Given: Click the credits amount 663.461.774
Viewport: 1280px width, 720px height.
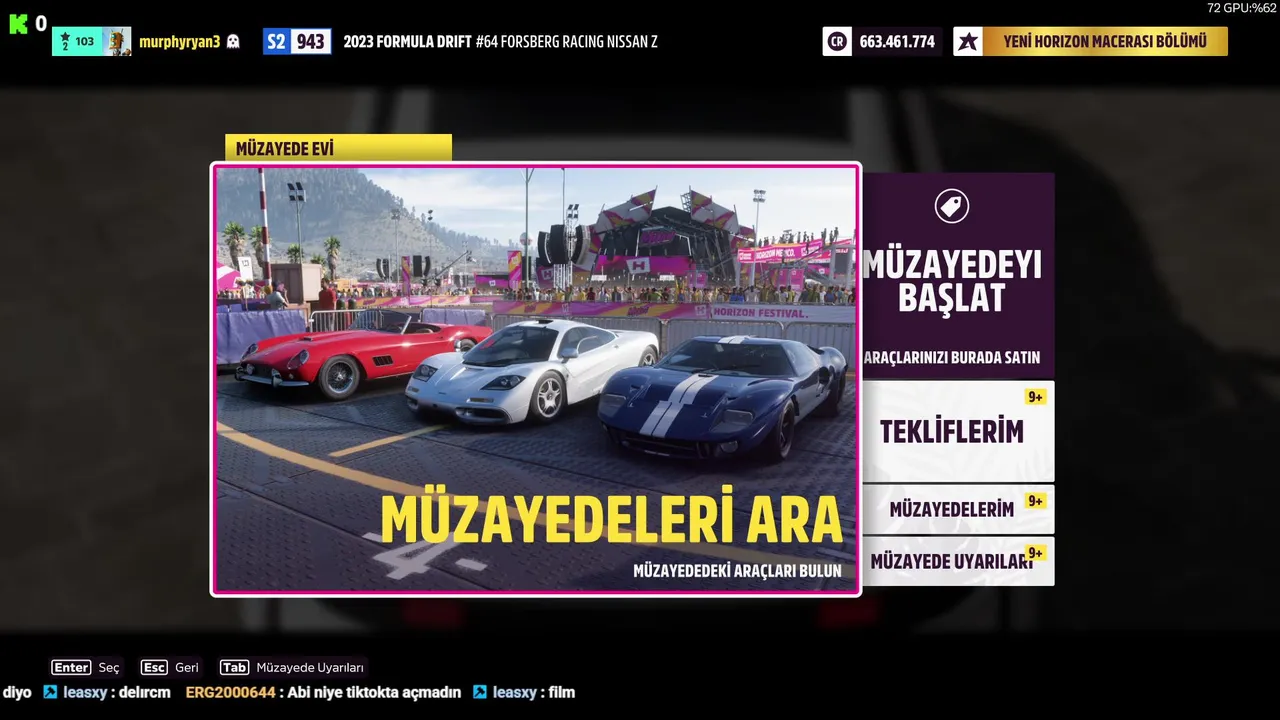Looking at the screenshot, I should click(897, 42).
